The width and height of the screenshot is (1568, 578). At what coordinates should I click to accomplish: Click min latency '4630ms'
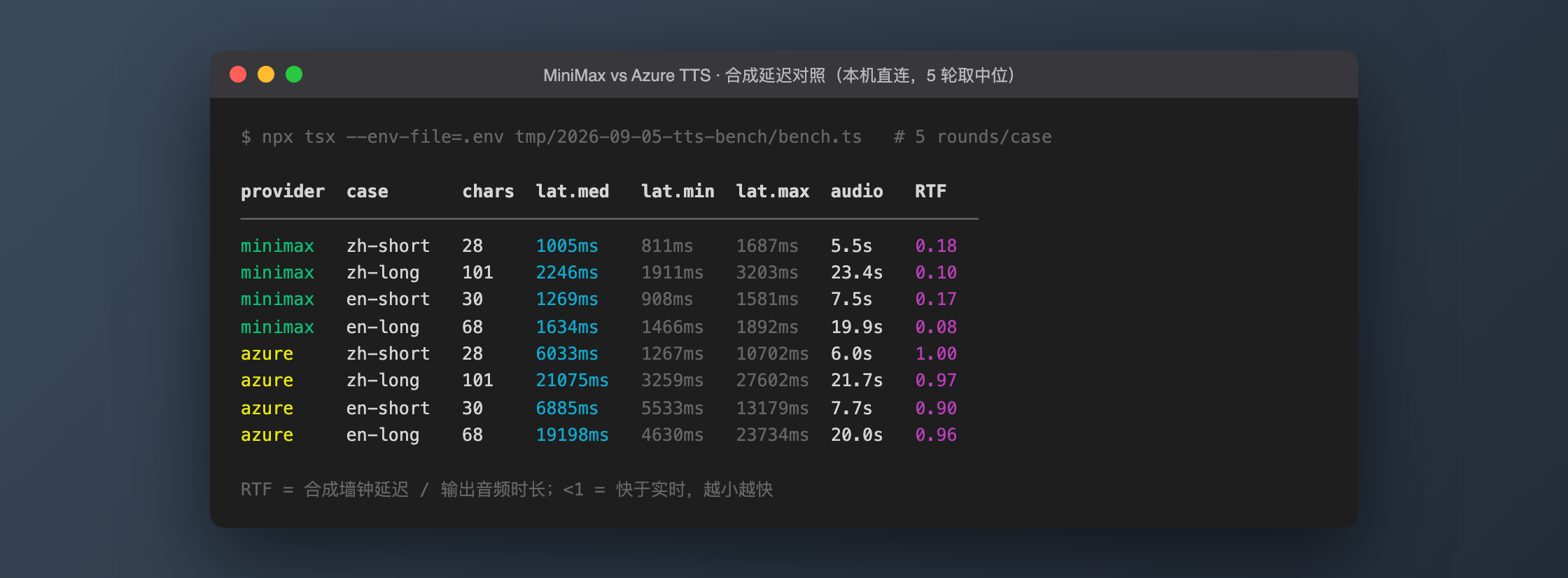coord(672,435)
